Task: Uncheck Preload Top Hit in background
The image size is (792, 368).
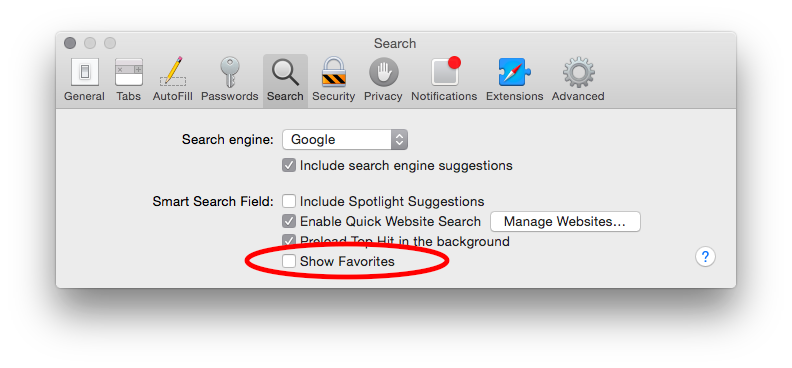Action: 289,241
